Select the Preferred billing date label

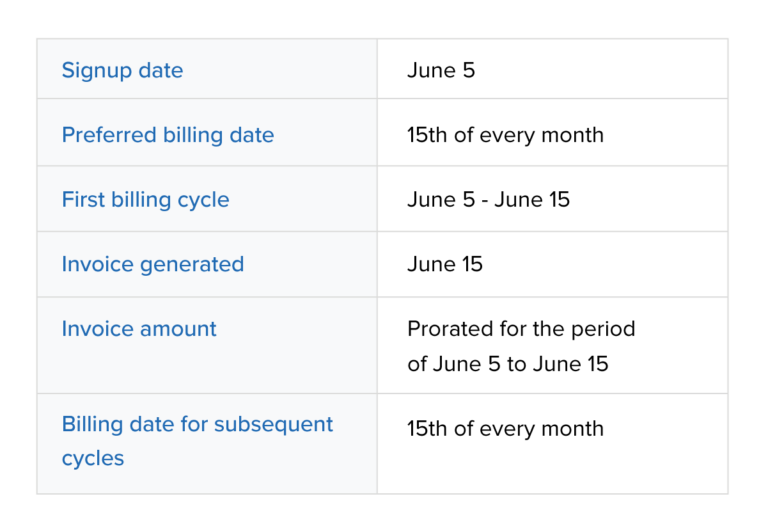(x=167, y=135)
